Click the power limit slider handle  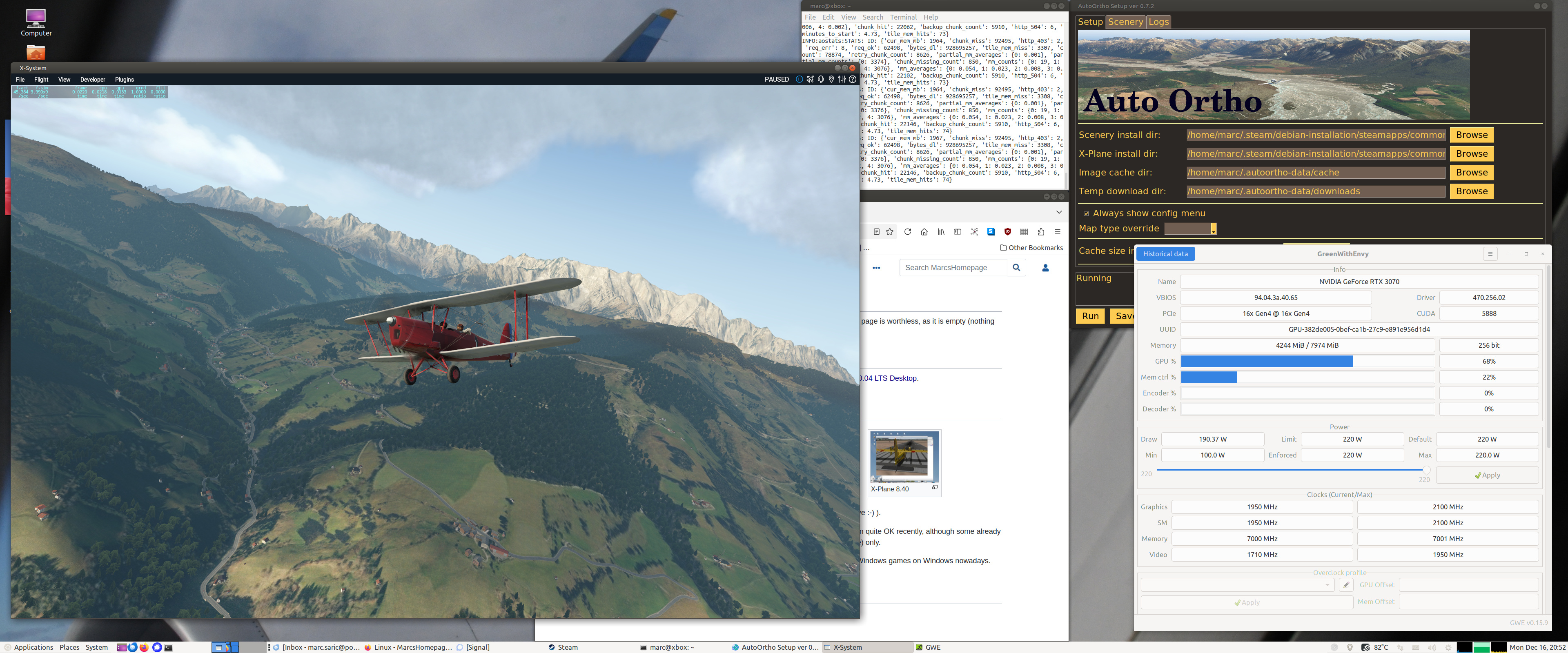tap(1426, 470)
